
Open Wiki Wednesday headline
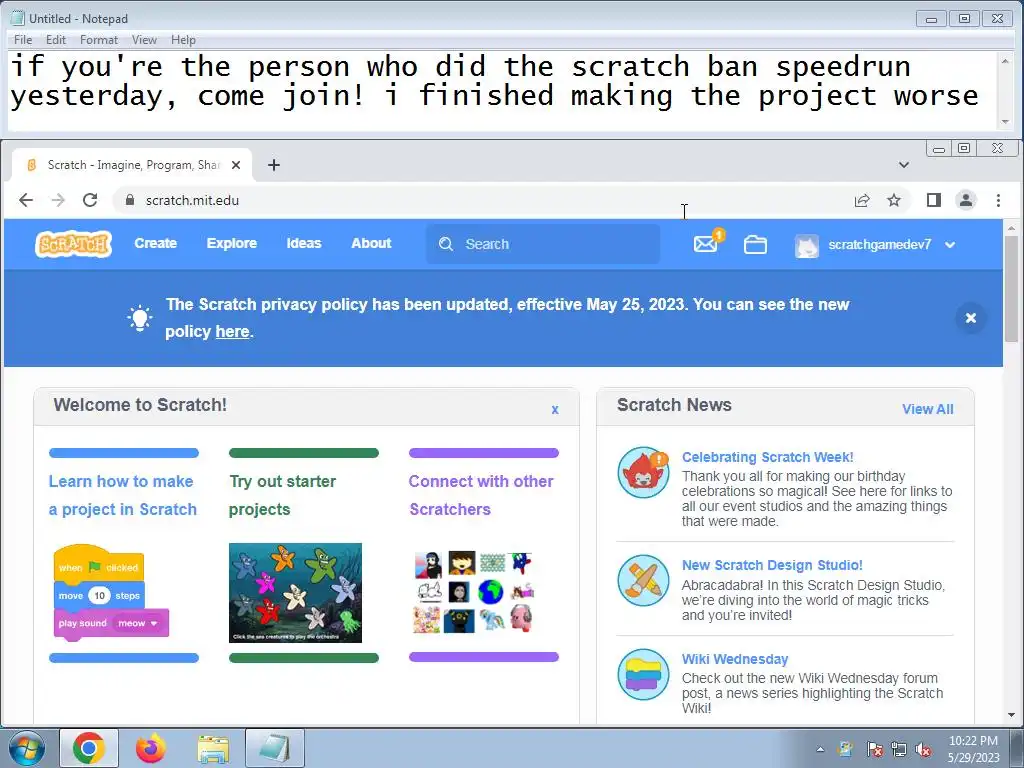(x=735, y=659)
